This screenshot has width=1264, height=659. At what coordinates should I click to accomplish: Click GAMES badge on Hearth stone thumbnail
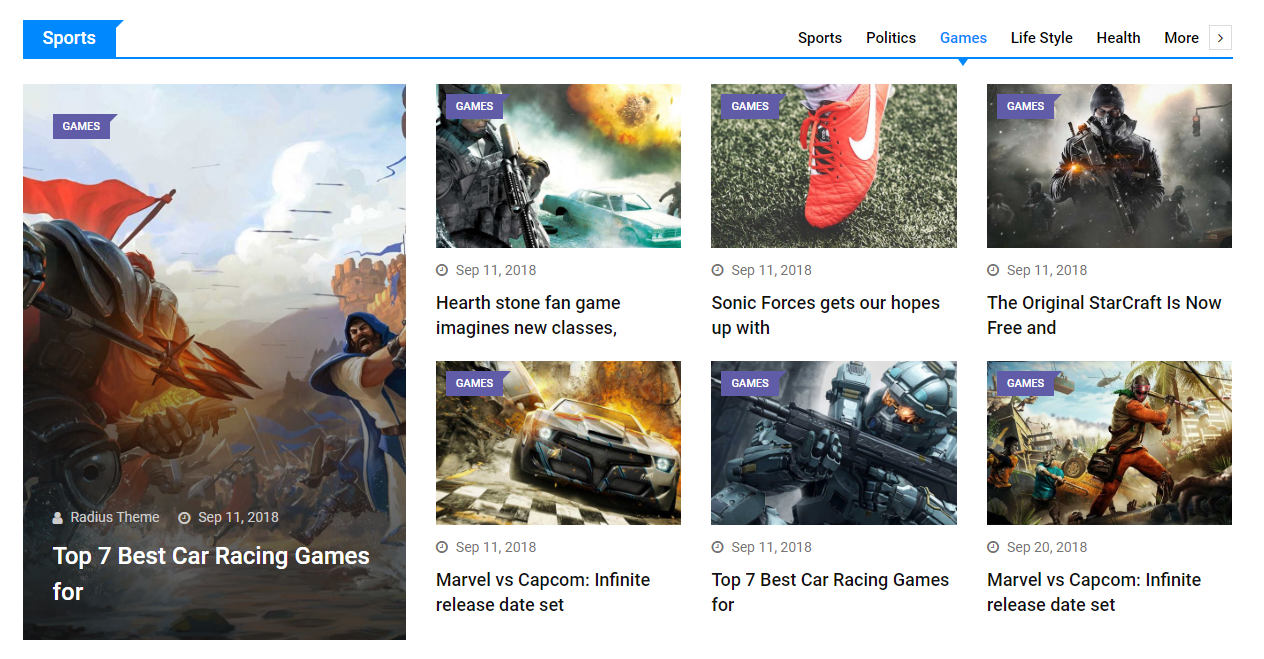point(475,106)
